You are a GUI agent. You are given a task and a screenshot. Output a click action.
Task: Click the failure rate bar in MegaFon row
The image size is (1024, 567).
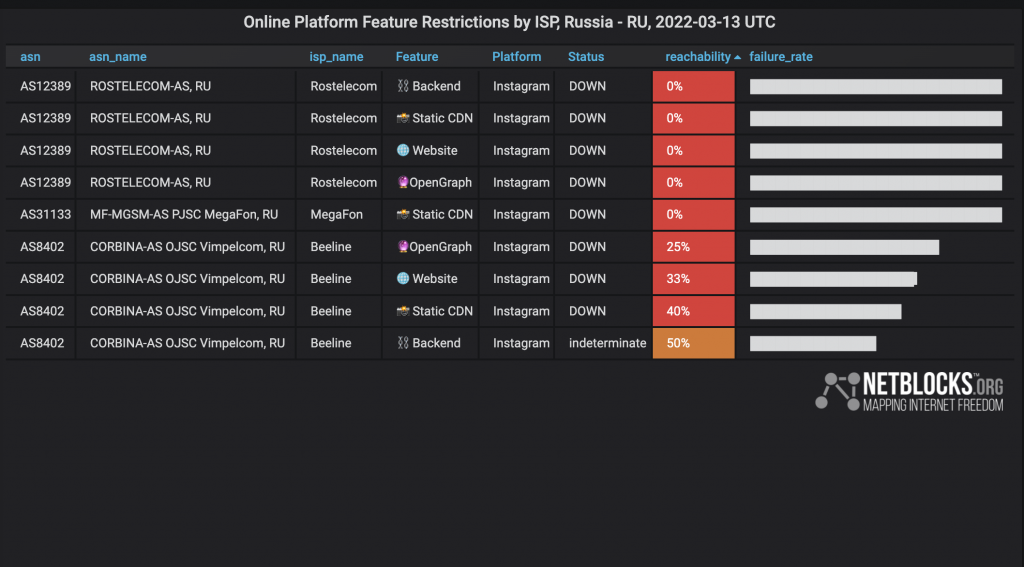tap(875, 215)
